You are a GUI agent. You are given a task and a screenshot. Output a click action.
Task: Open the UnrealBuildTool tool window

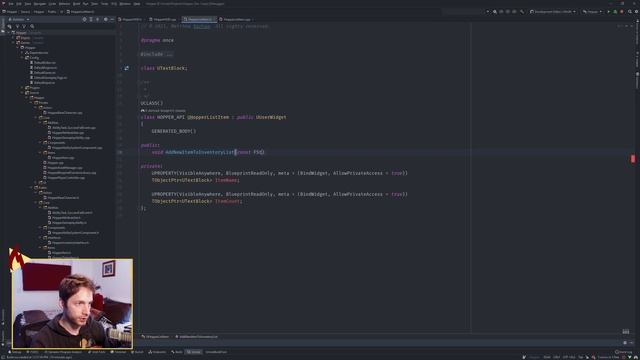(x=216, y=352)
